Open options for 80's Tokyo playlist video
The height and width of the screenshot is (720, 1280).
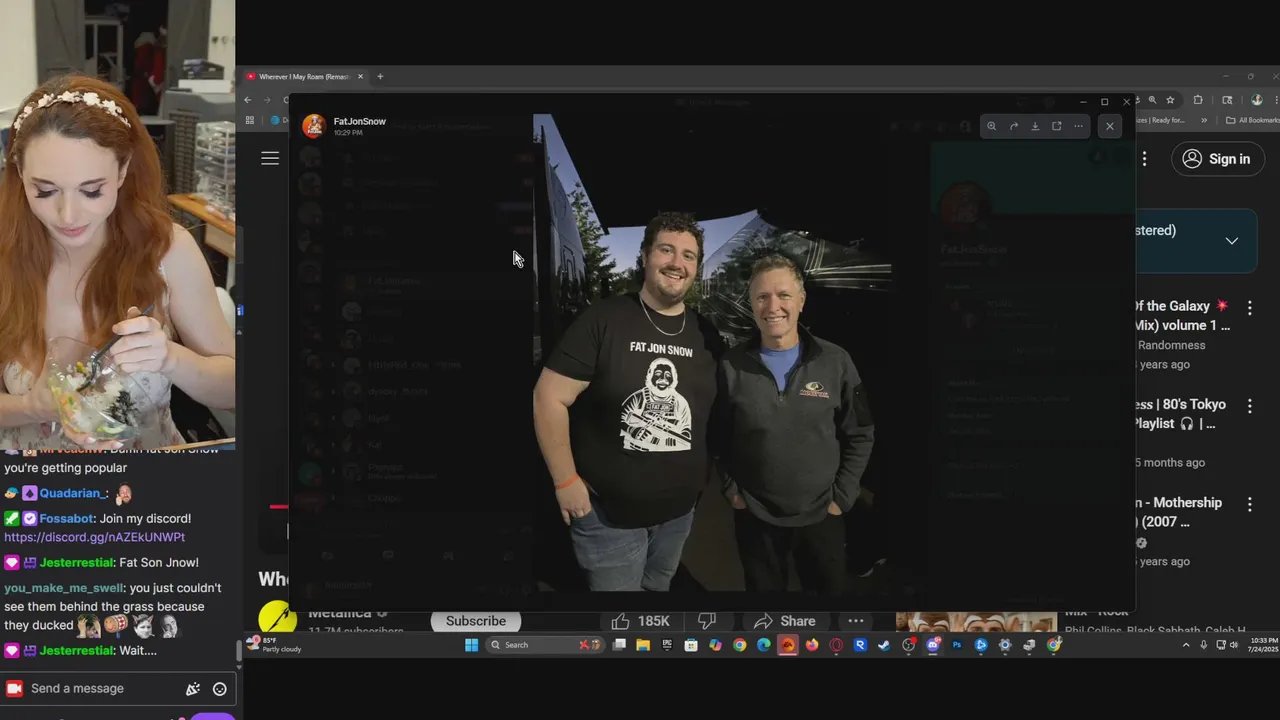point(1249,406)
